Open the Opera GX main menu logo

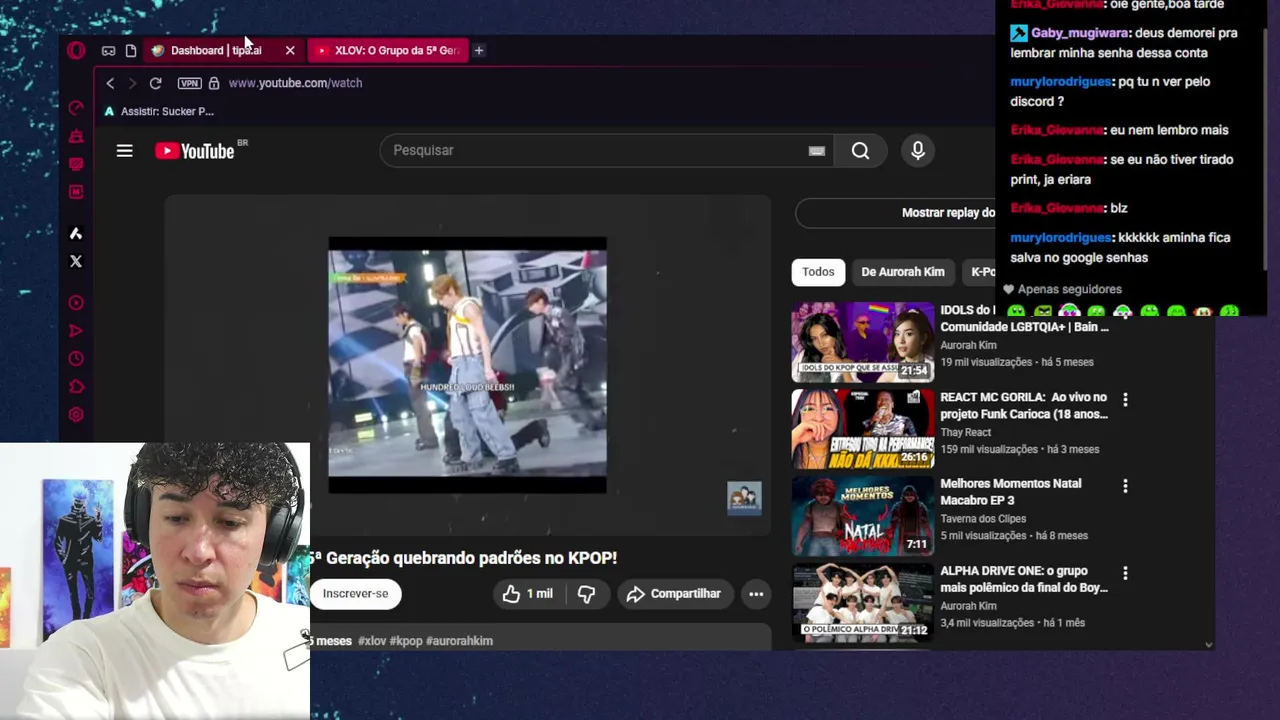pyautogui.click(x=76, y=50)
